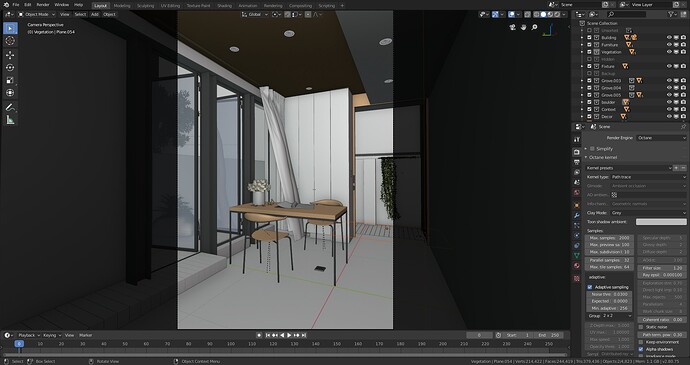Open Output properties tab icon
690x365 pixels.
(x=577, y=162)
